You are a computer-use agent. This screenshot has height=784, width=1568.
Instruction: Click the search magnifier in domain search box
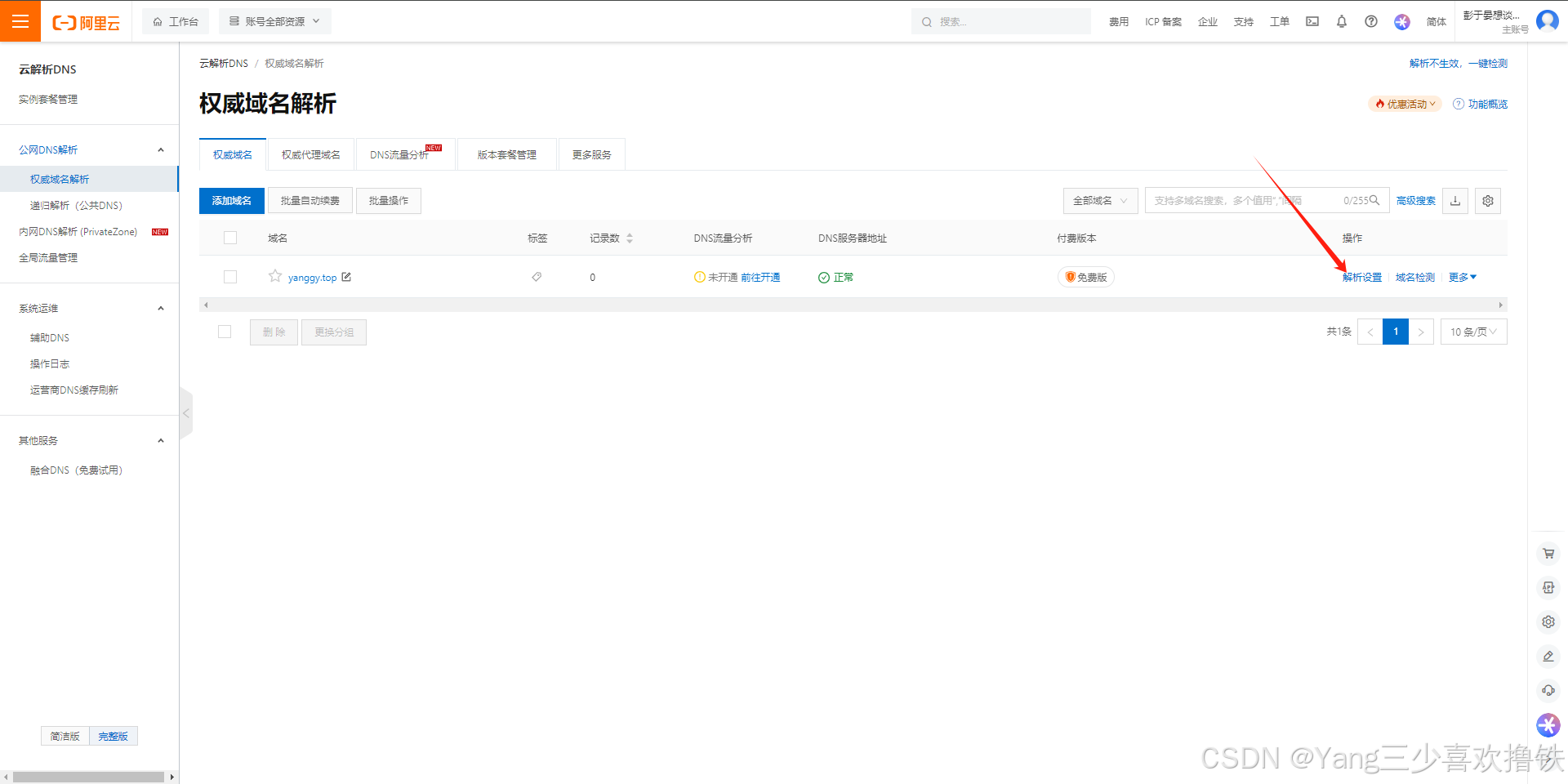1374,200
